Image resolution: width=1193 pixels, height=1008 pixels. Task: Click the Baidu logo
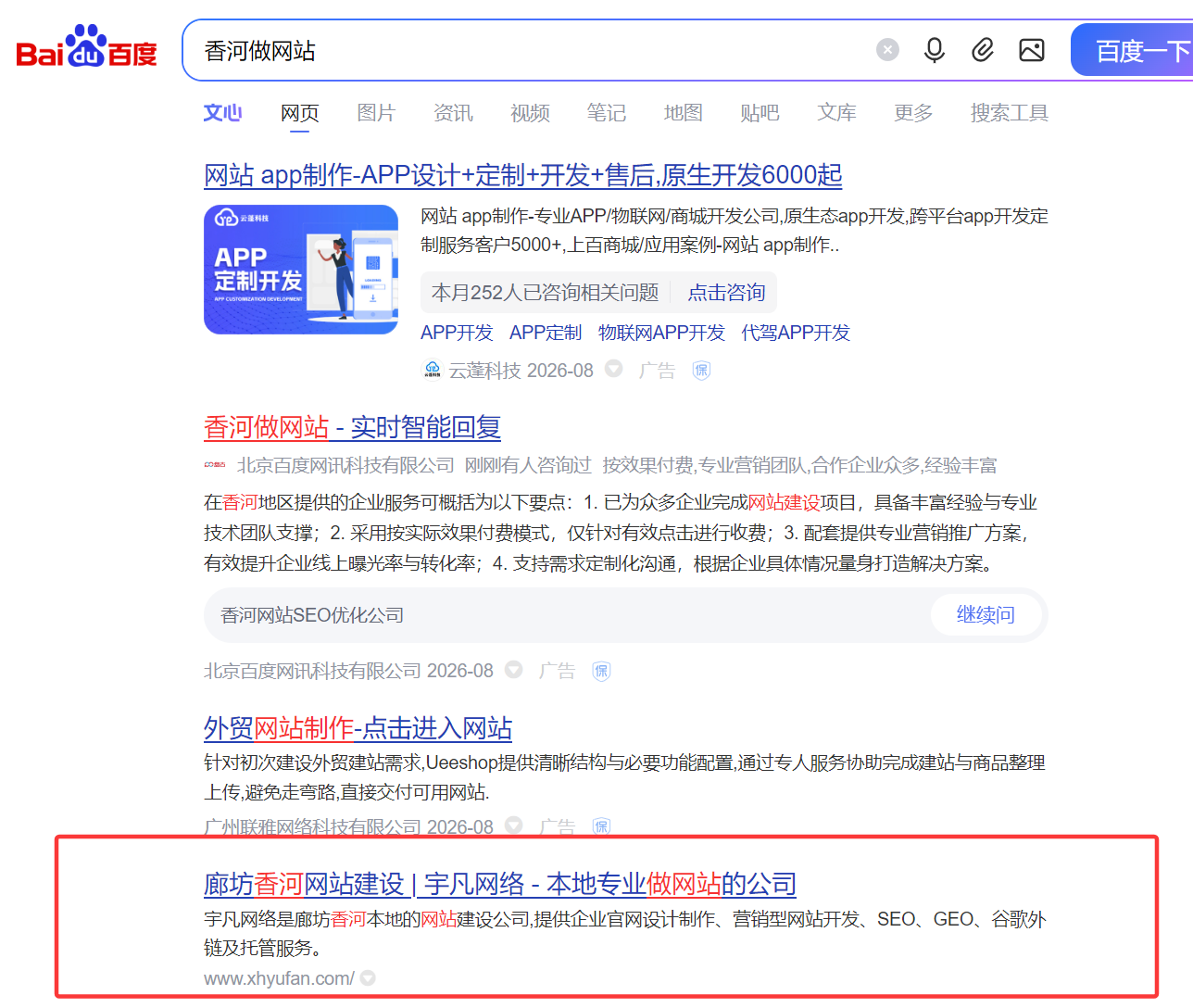pyautogui.click(x=86, y=48)
